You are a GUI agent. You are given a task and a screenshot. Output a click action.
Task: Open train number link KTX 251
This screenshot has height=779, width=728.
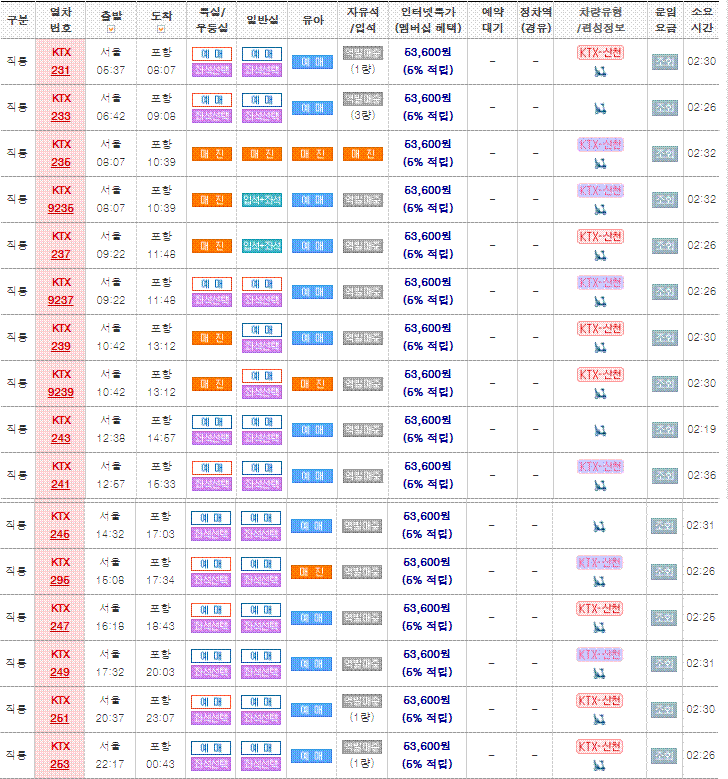pyautogui.click(x=60, y=718)
